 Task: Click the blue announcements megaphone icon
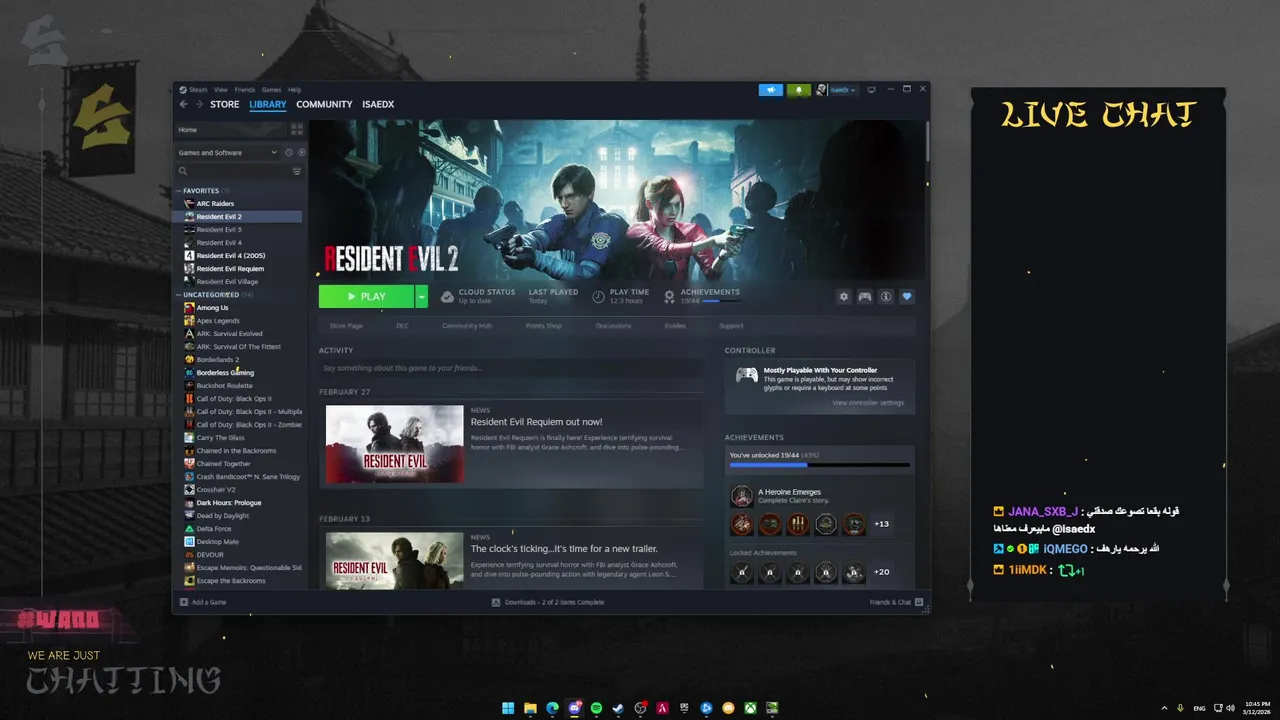tap(770, 90)
